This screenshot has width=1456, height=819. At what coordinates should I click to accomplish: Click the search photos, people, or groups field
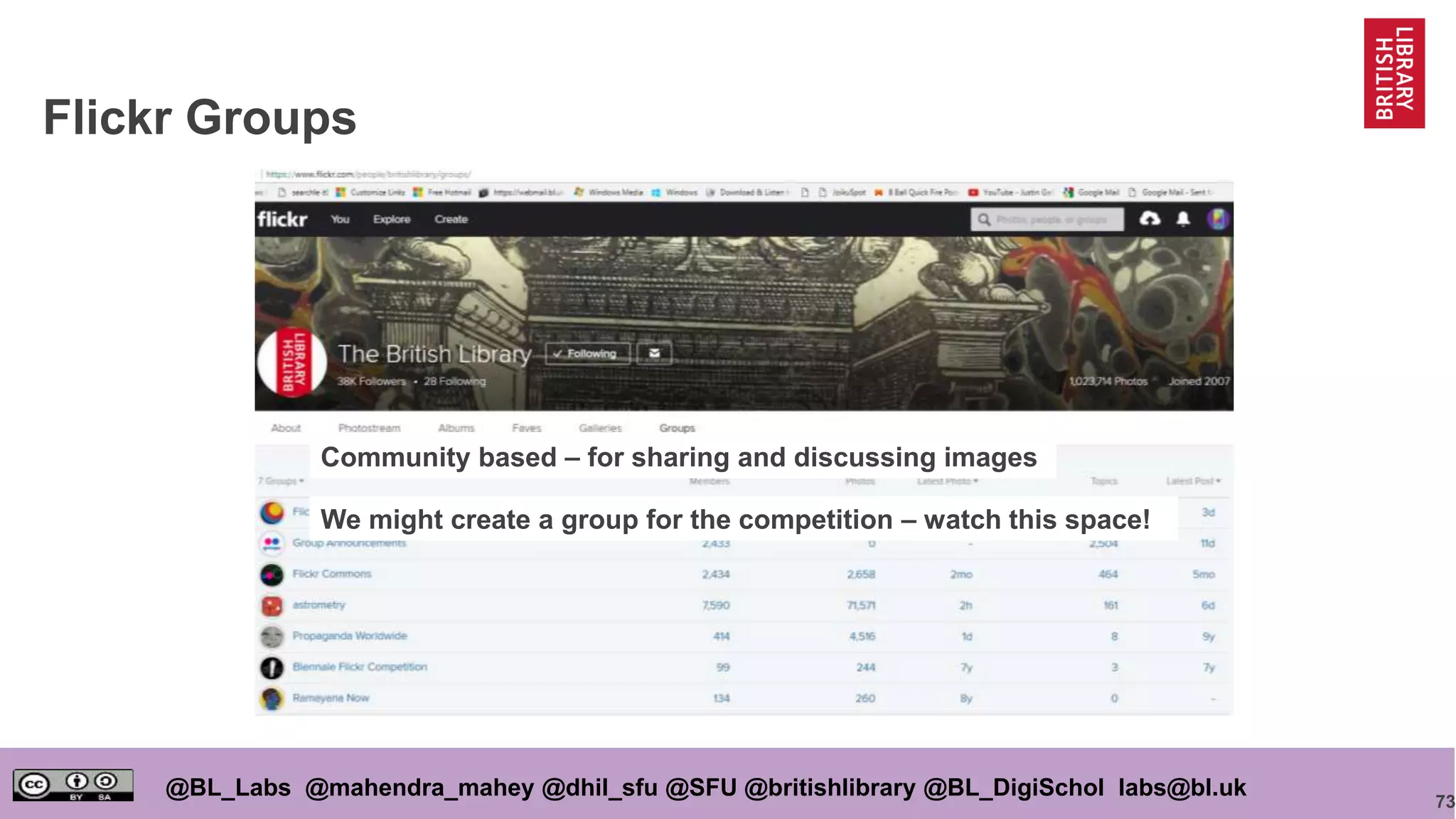click(1048, 220)
